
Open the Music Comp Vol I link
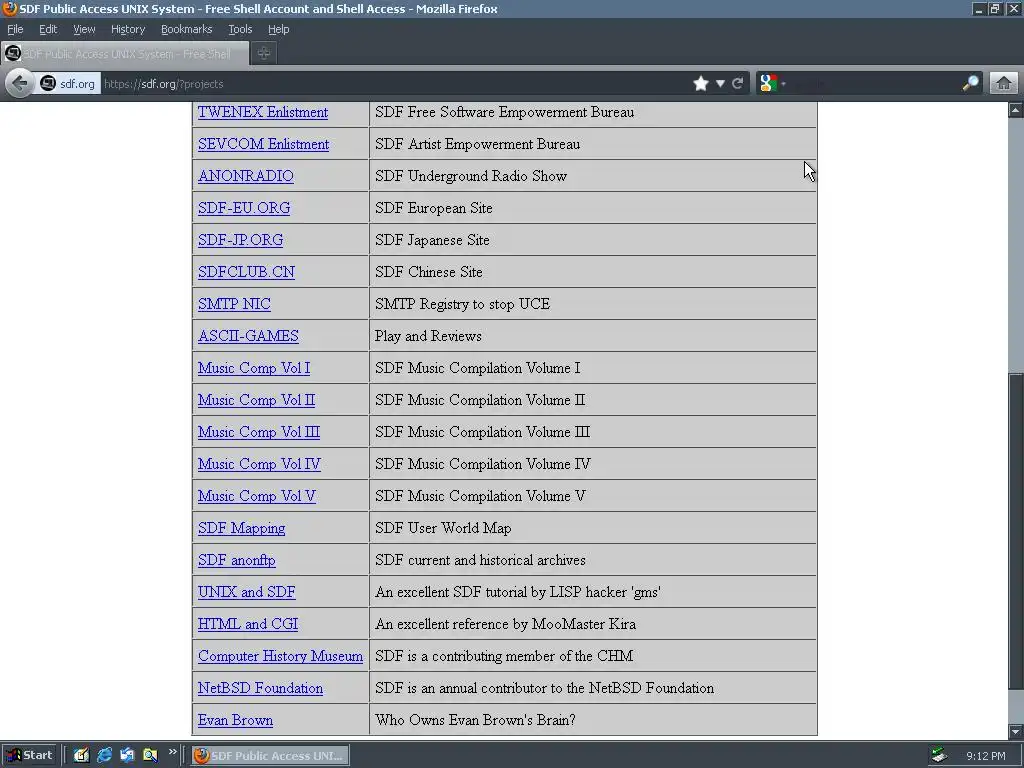click(254, 368)
